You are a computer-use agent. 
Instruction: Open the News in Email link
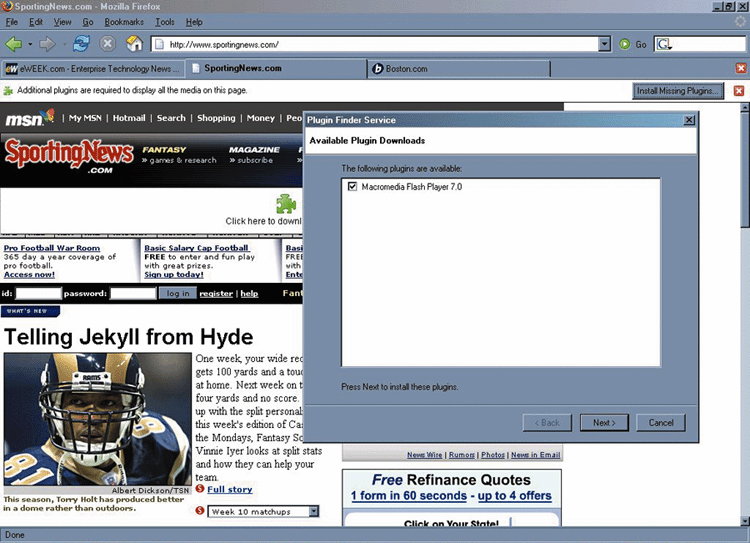(x=535, y=455)
